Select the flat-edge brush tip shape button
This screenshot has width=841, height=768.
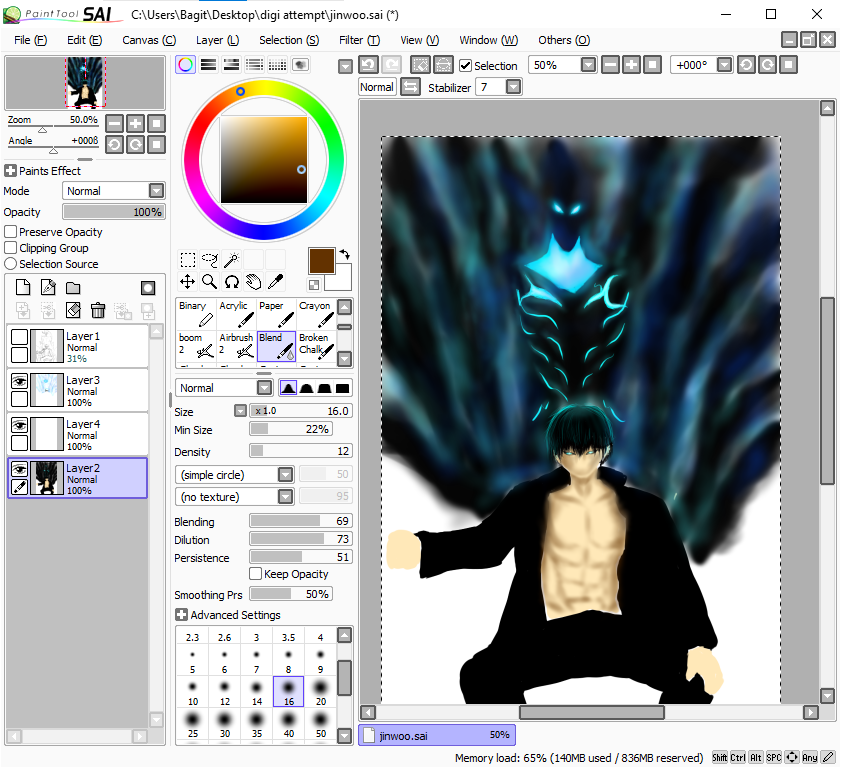pos(342,388)
